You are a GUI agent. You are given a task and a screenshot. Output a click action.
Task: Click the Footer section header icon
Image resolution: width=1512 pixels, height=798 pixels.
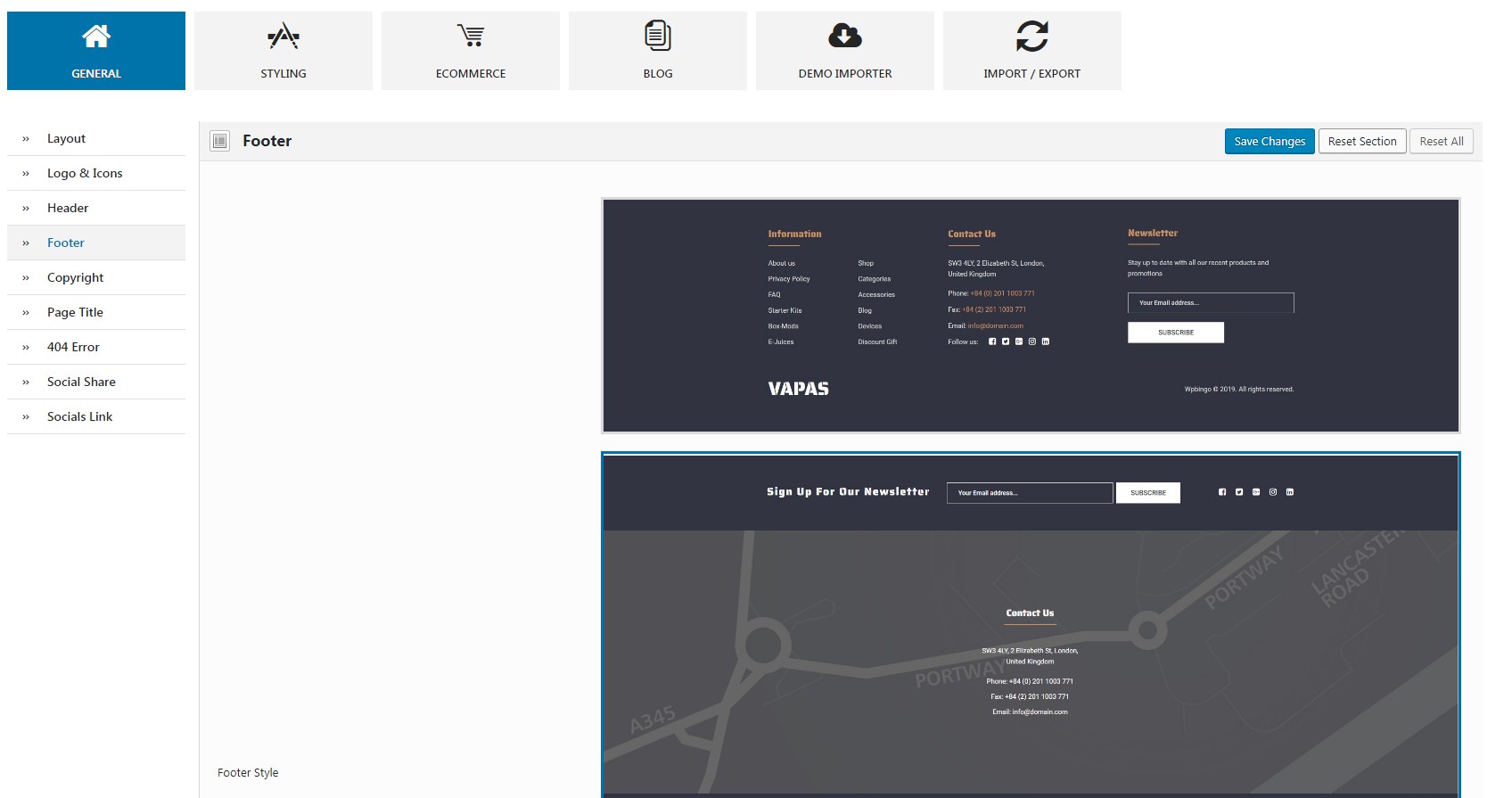(220, 141)
